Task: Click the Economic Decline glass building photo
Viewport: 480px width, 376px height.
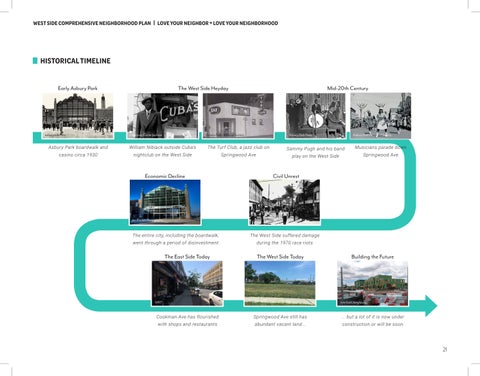Action: point(165,202)
